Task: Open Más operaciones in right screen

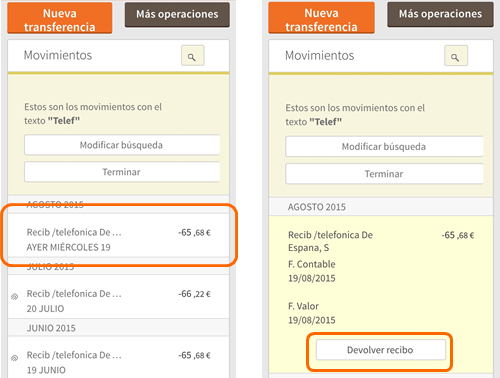Action: coord(440,14)
